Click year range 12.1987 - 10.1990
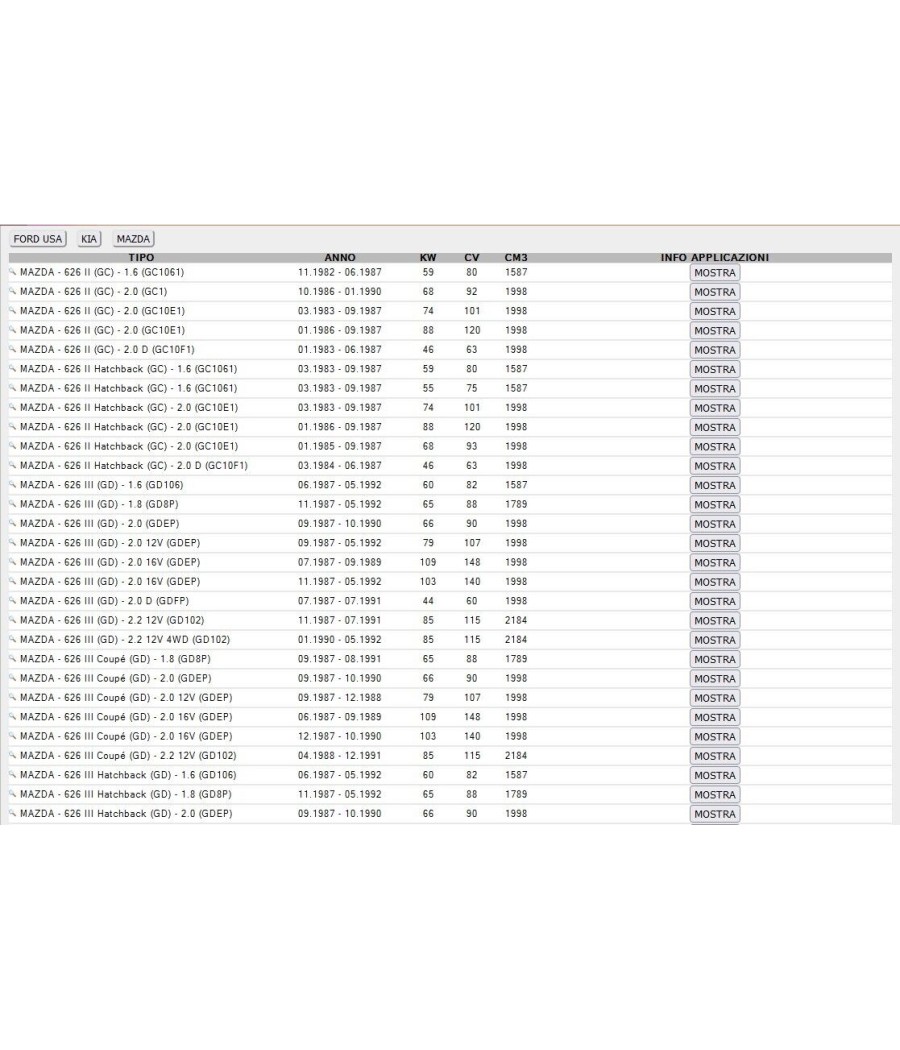 coord(340,736)
